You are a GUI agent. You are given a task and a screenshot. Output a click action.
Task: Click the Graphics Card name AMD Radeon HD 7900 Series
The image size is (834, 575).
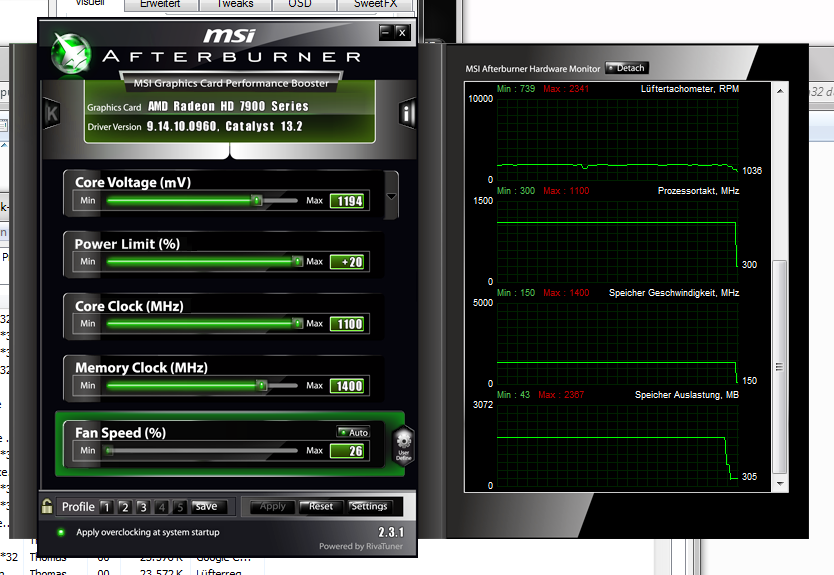point(228,106)
